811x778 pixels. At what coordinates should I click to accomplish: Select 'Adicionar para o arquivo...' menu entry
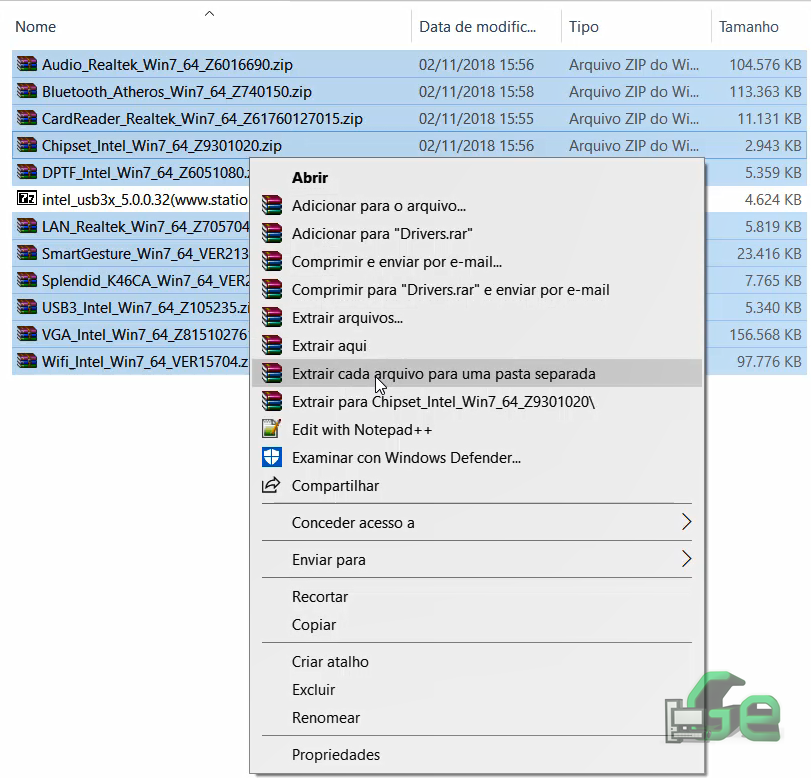click(x=476, y=205)
